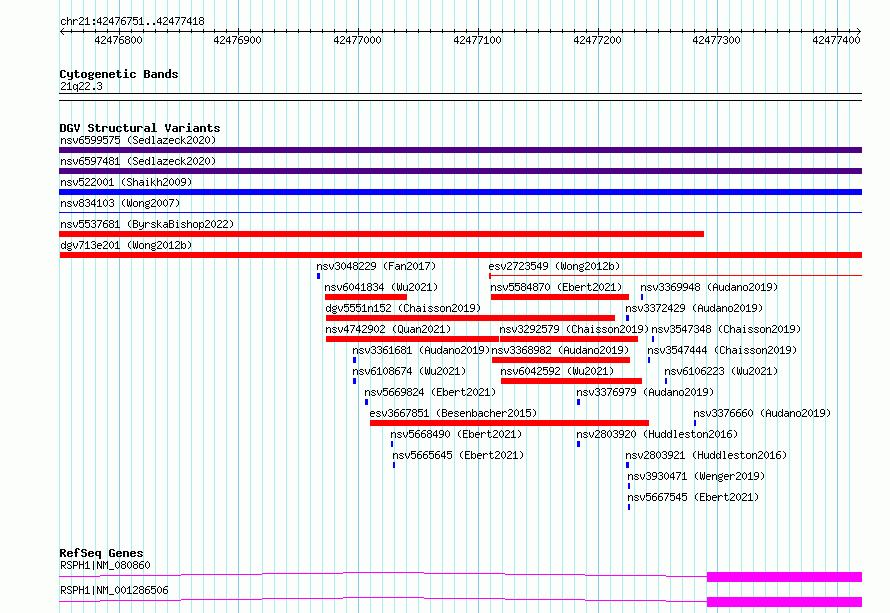Open the dgv5551n152 (Chaisson2019) variant bar
Image resolution: width=890 pixels, height=613 pixels.
tap(470, 318)
